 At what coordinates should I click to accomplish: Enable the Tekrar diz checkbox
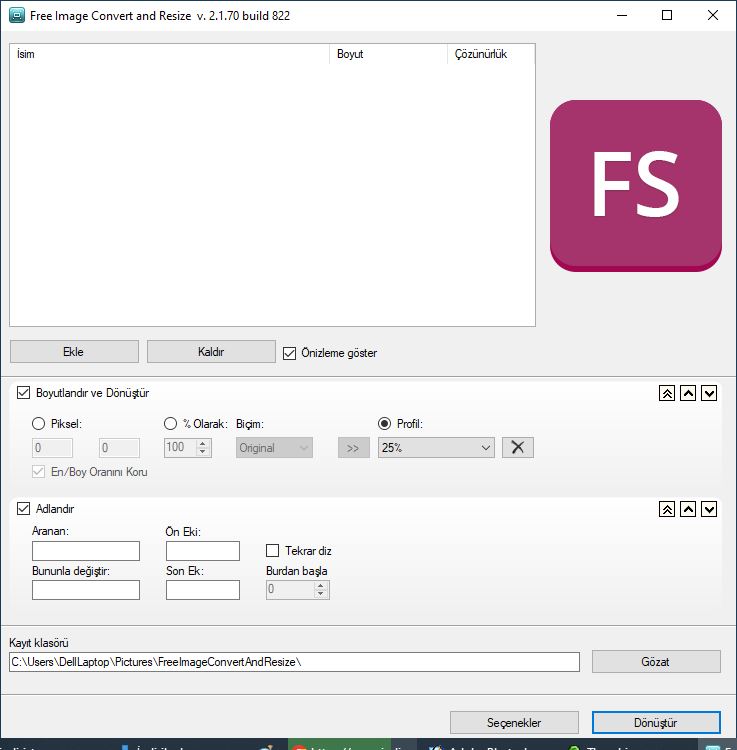[x=272, y=551]
